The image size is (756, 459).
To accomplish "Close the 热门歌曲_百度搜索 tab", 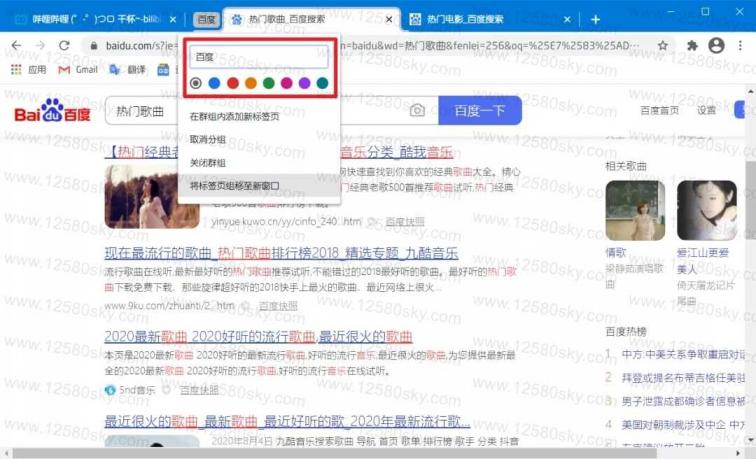I will pos(389,19).
